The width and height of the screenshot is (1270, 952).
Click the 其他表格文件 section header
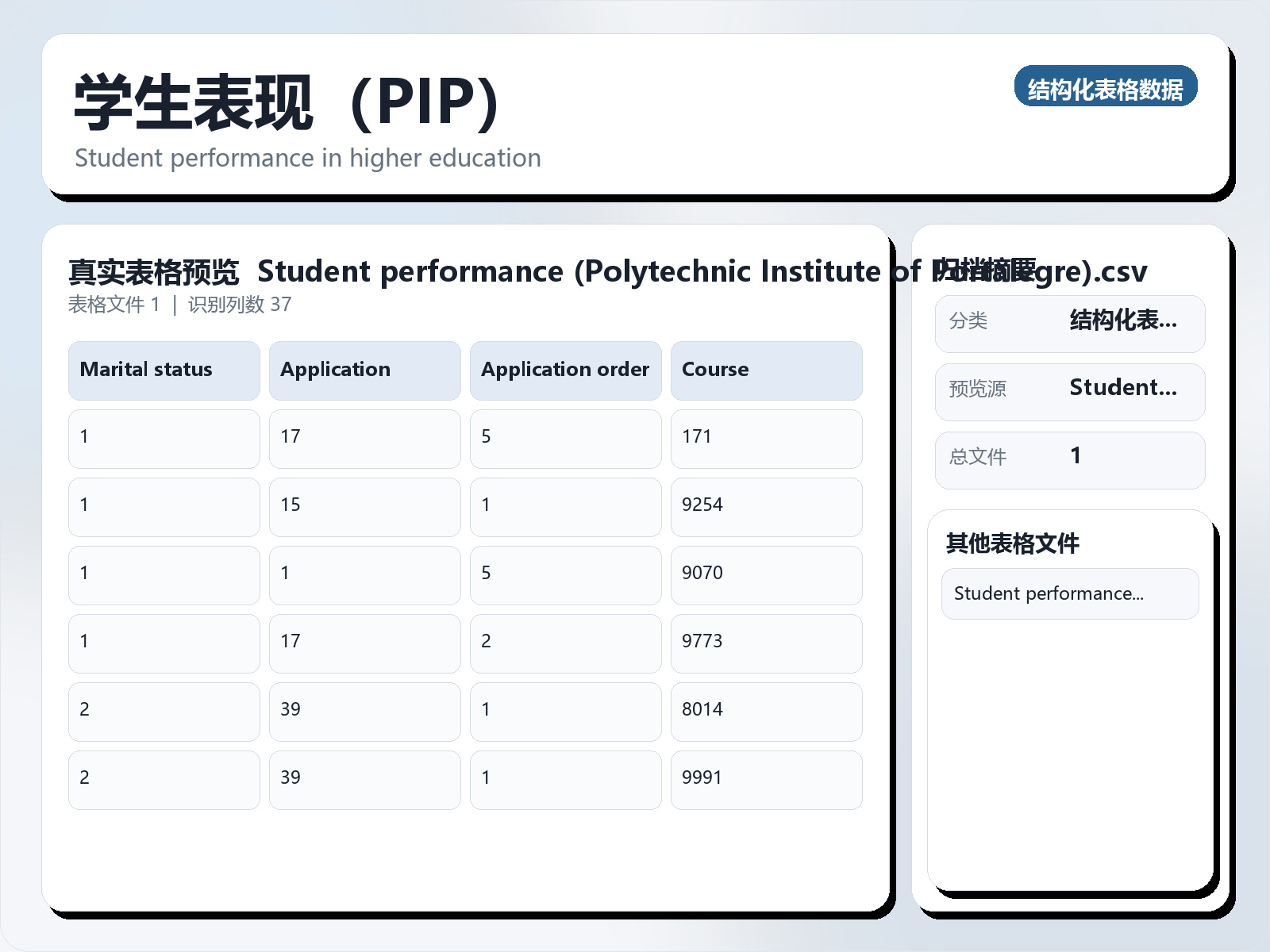[x=1014, y=543]
